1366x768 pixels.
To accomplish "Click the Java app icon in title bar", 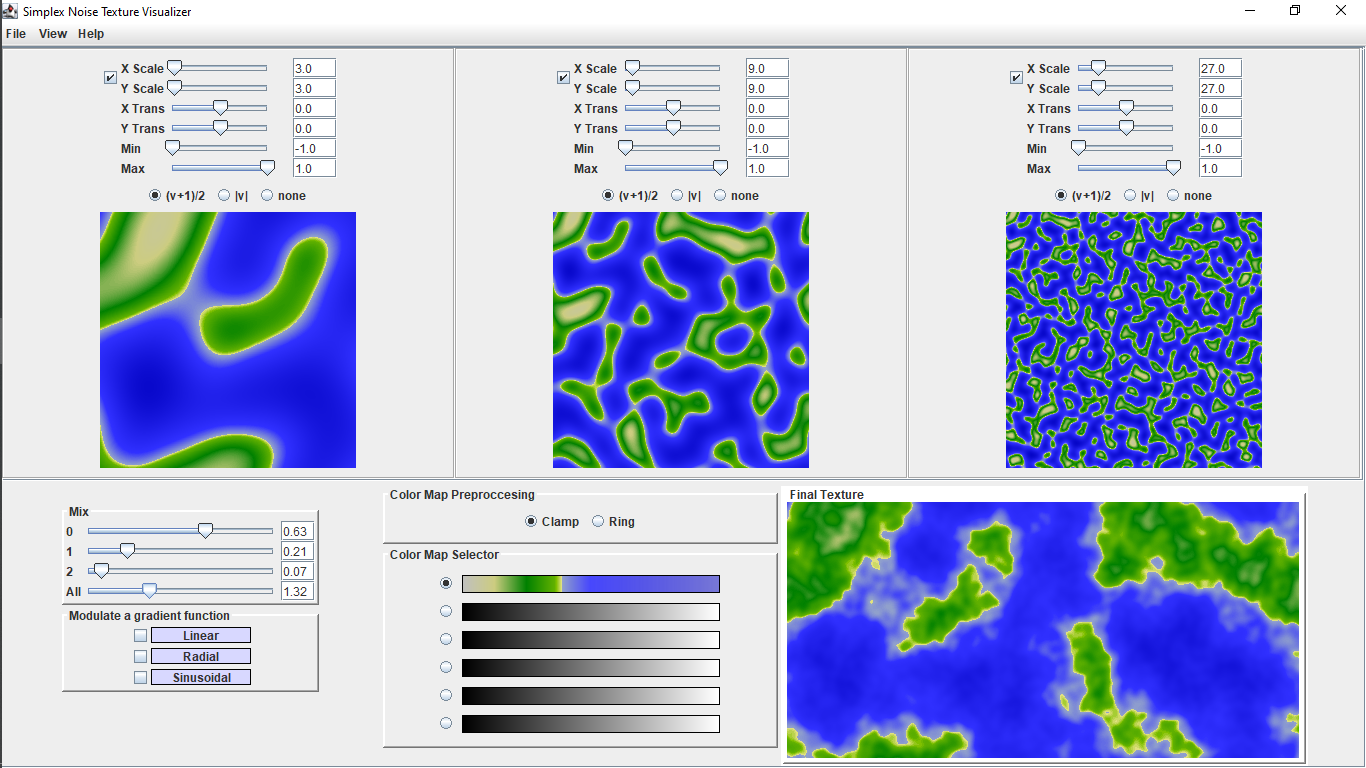I will coord(10,11).
